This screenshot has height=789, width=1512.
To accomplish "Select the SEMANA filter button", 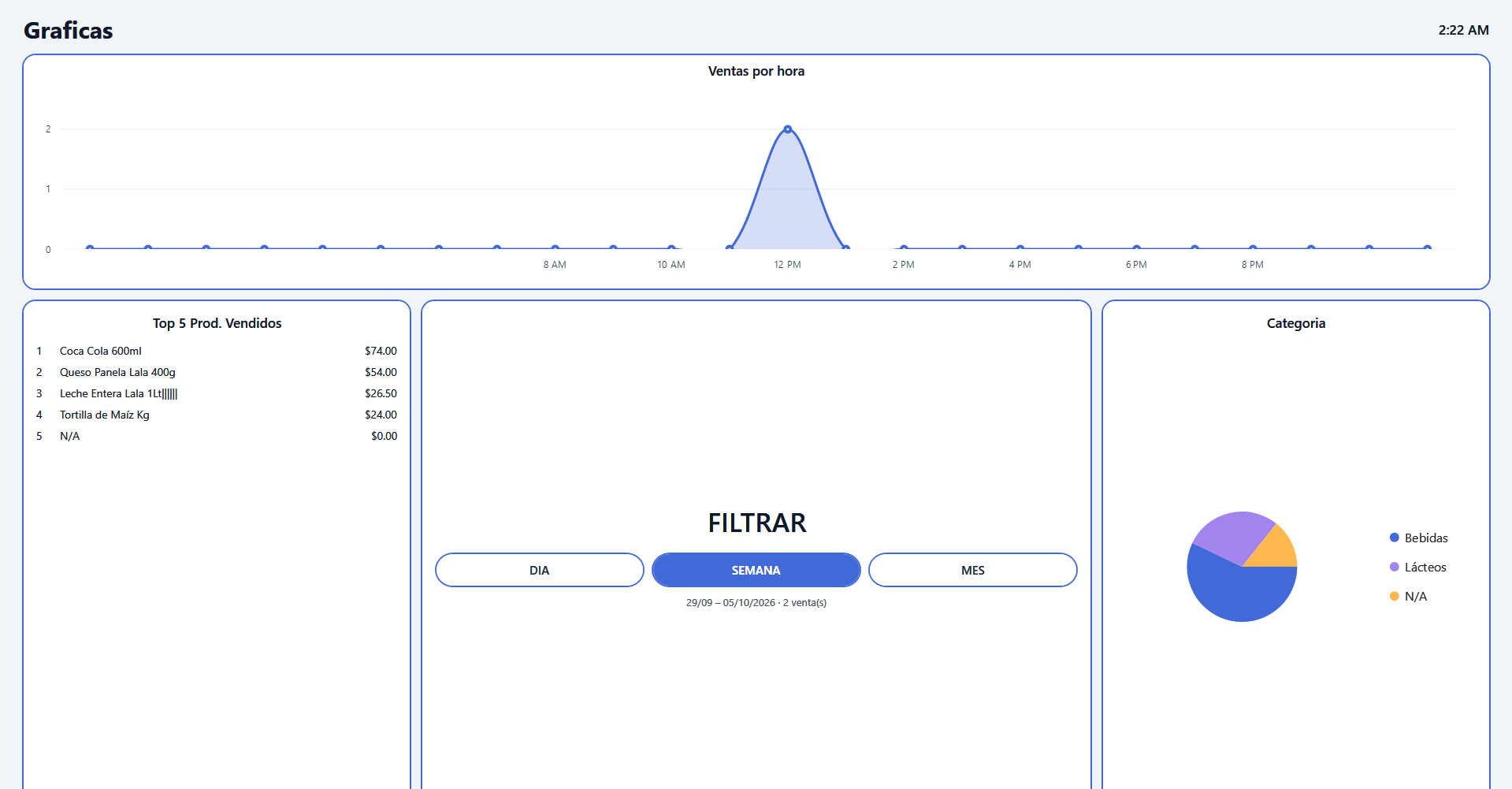I will [756, 570].
